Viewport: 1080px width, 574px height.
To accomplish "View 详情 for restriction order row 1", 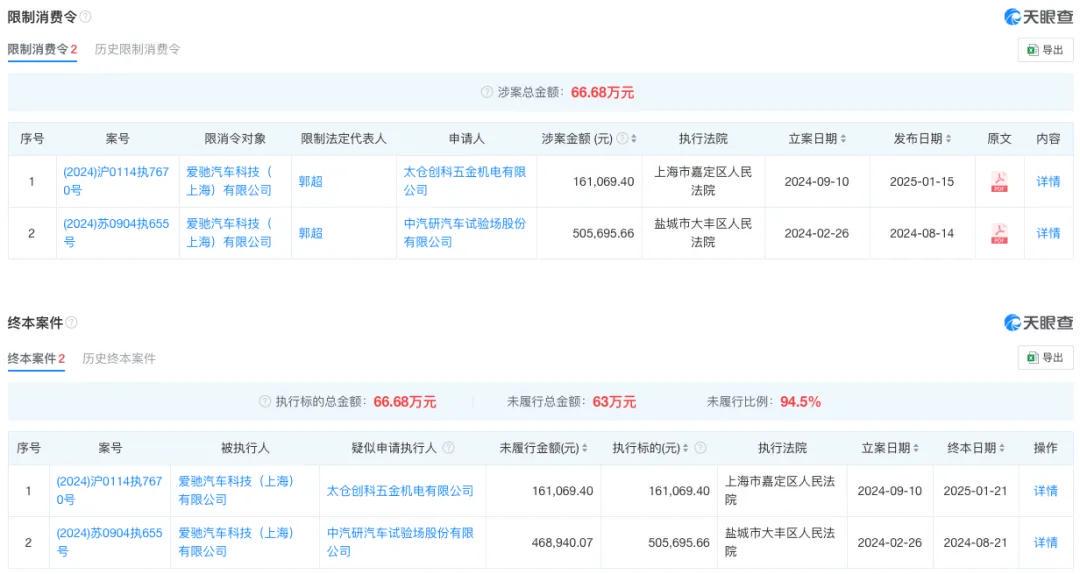I will pos(1048,182).
